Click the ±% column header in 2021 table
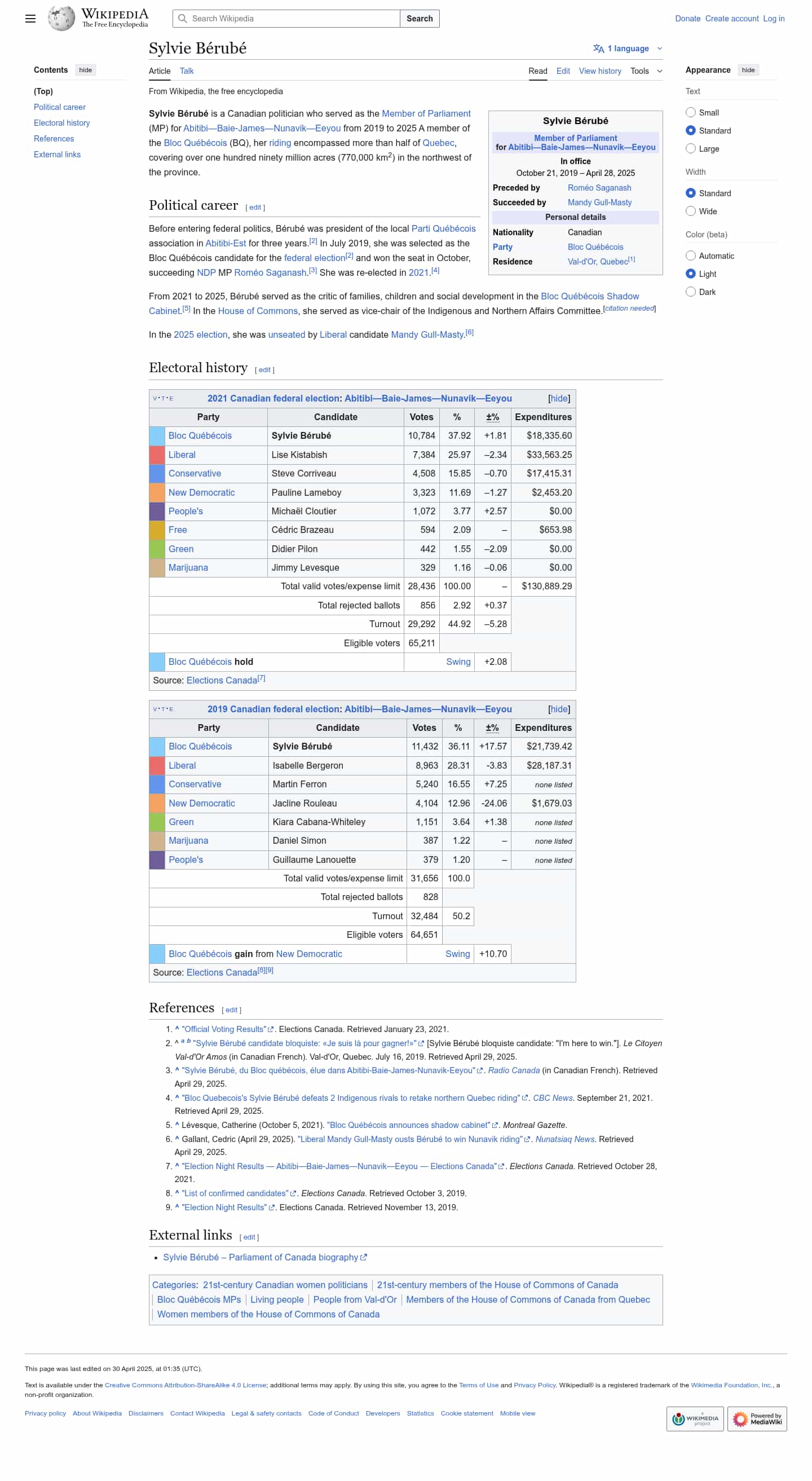 (492, 417)
